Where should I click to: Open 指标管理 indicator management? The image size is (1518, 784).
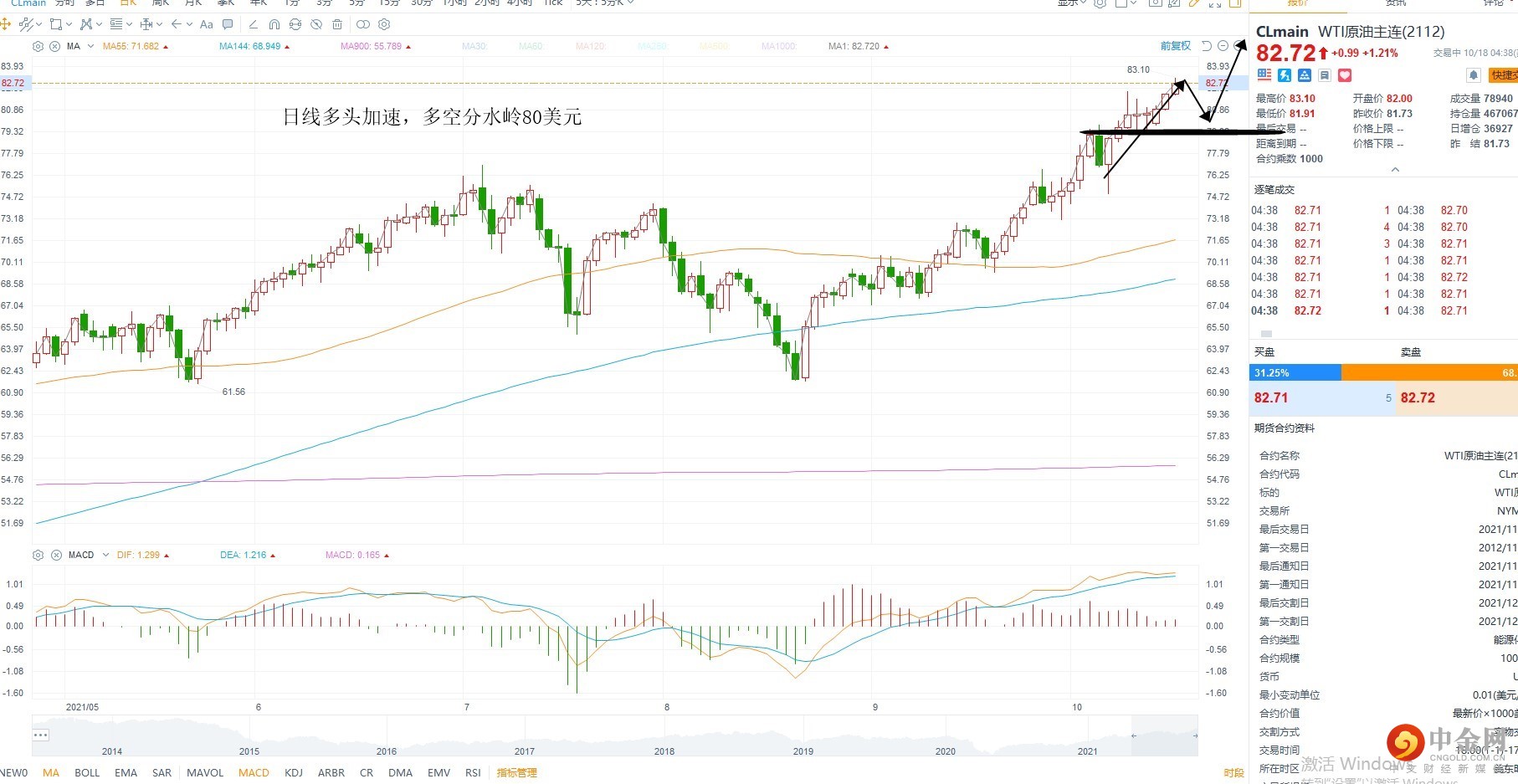(516, 772)
